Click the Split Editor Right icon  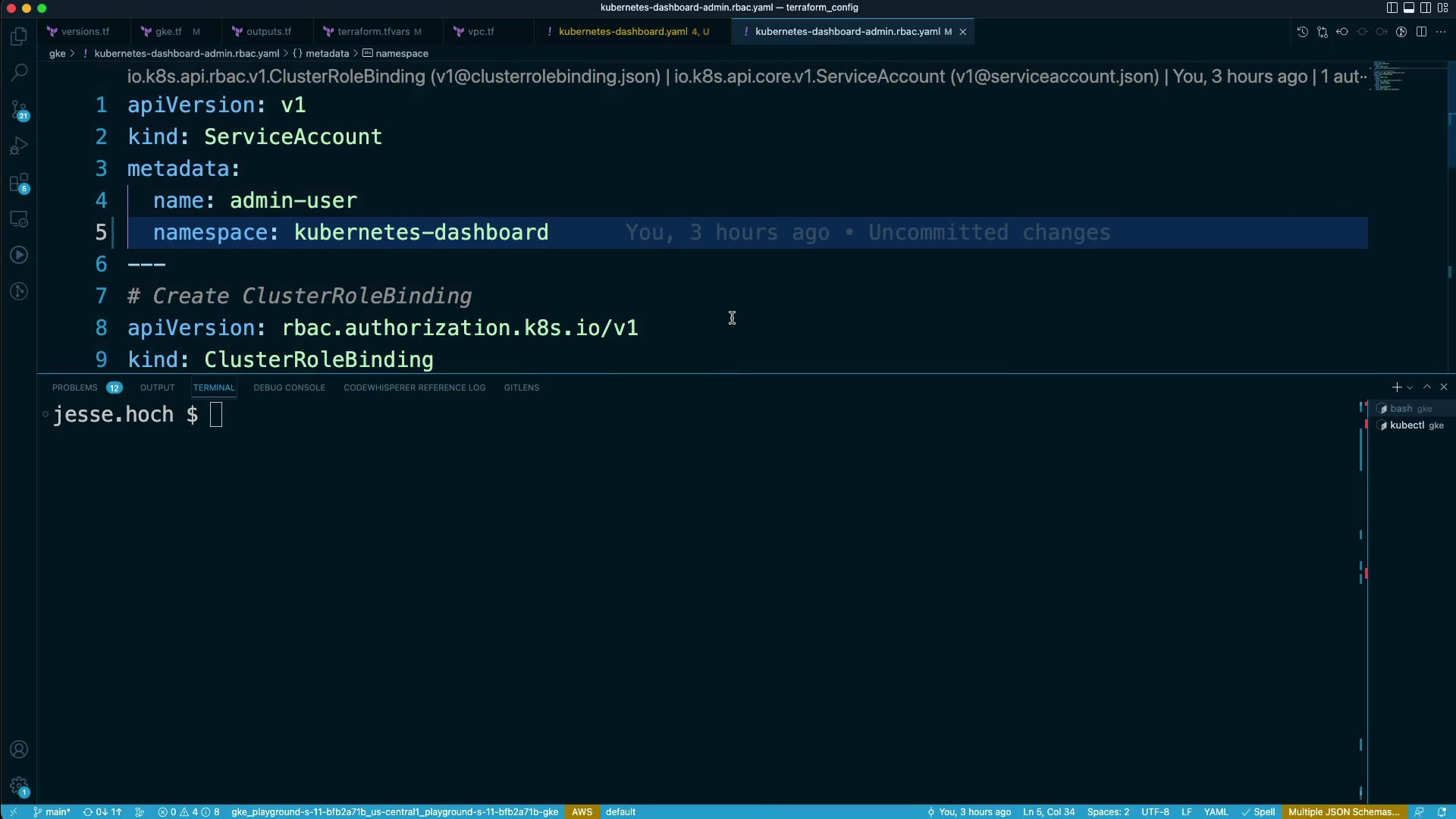coord(1421,32)
